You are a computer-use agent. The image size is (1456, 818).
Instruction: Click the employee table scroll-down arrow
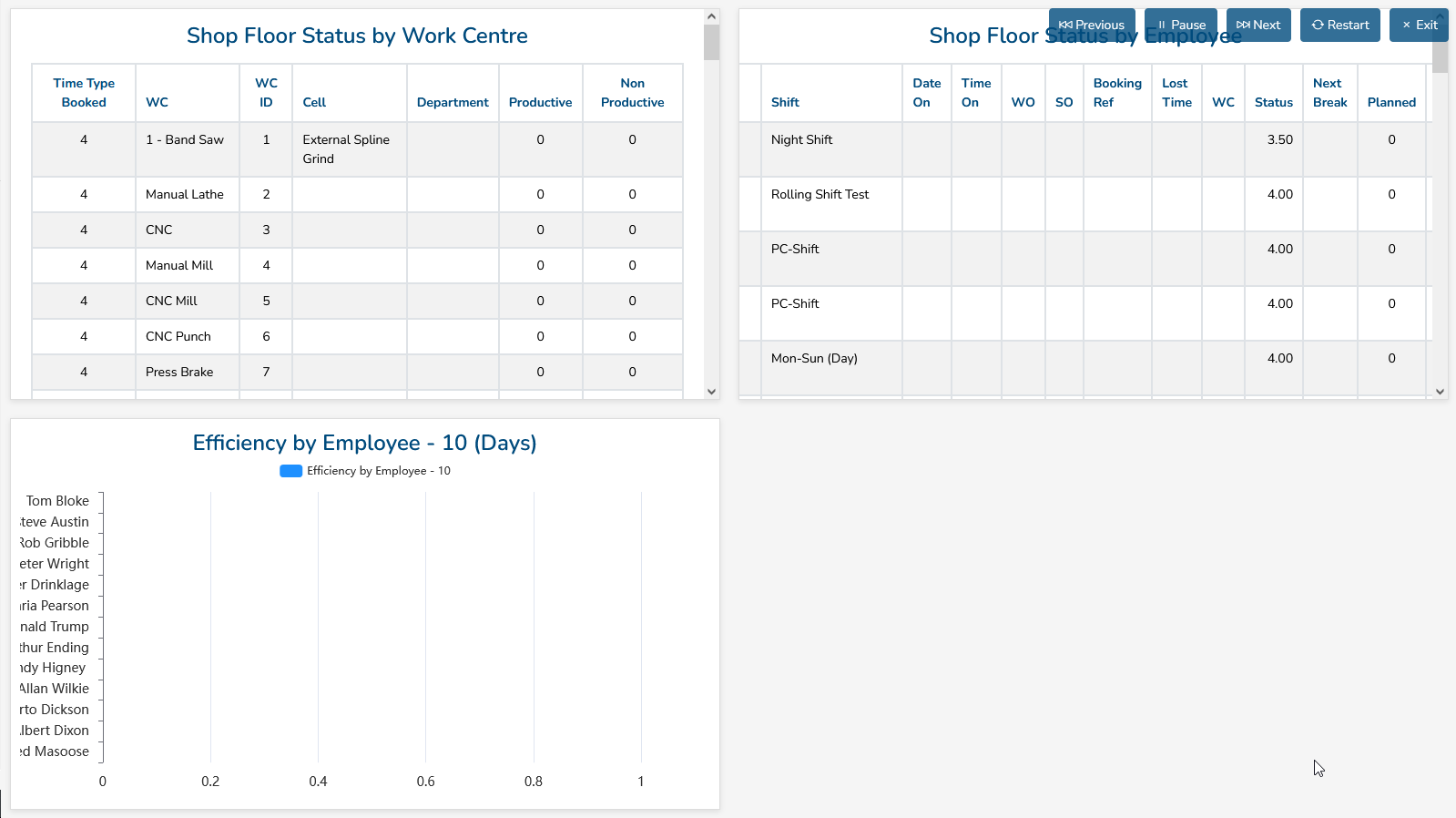tap(1440, 392)
